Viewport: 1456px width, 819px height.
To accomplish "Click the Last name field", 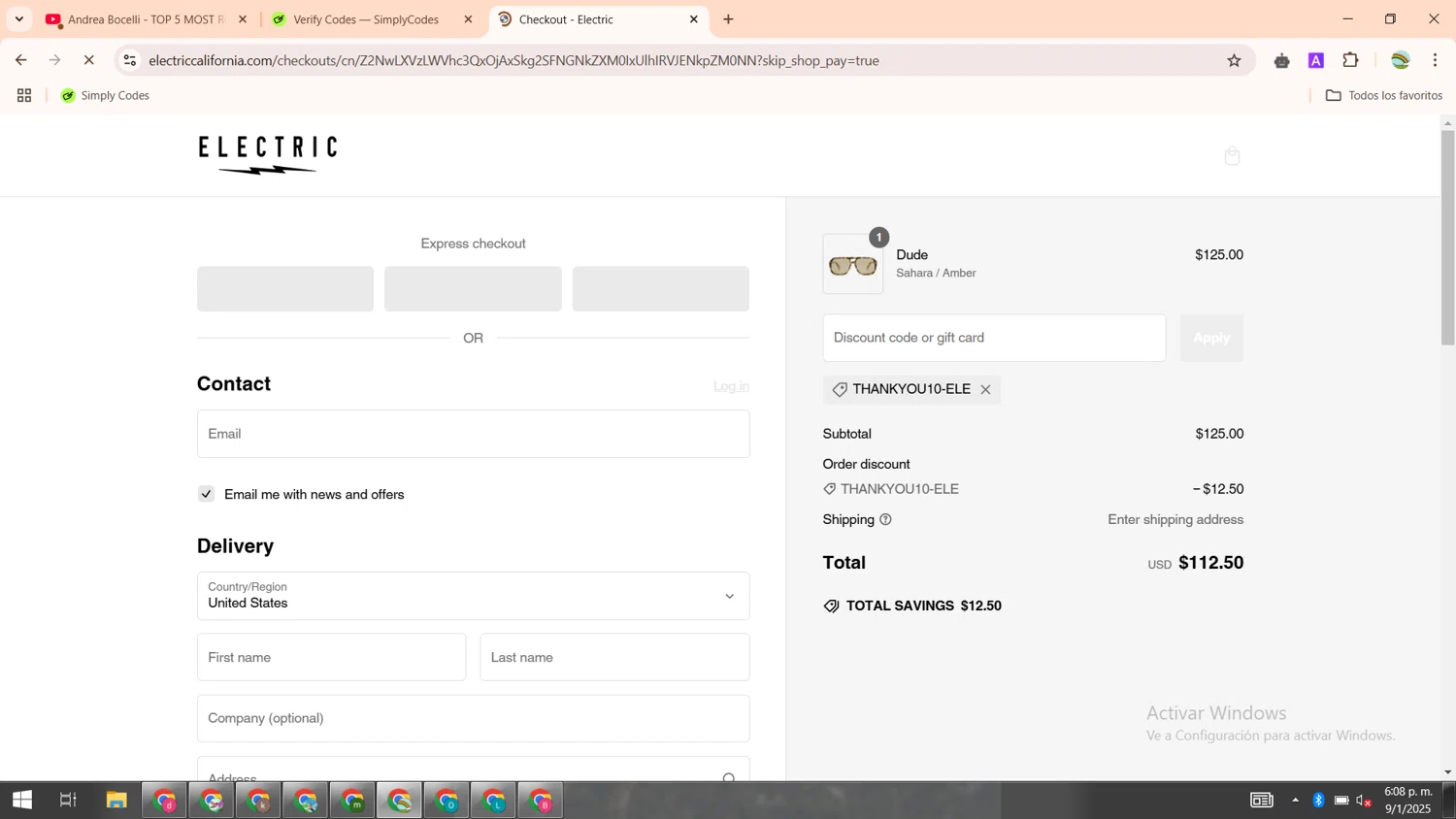I will [614, 657].
